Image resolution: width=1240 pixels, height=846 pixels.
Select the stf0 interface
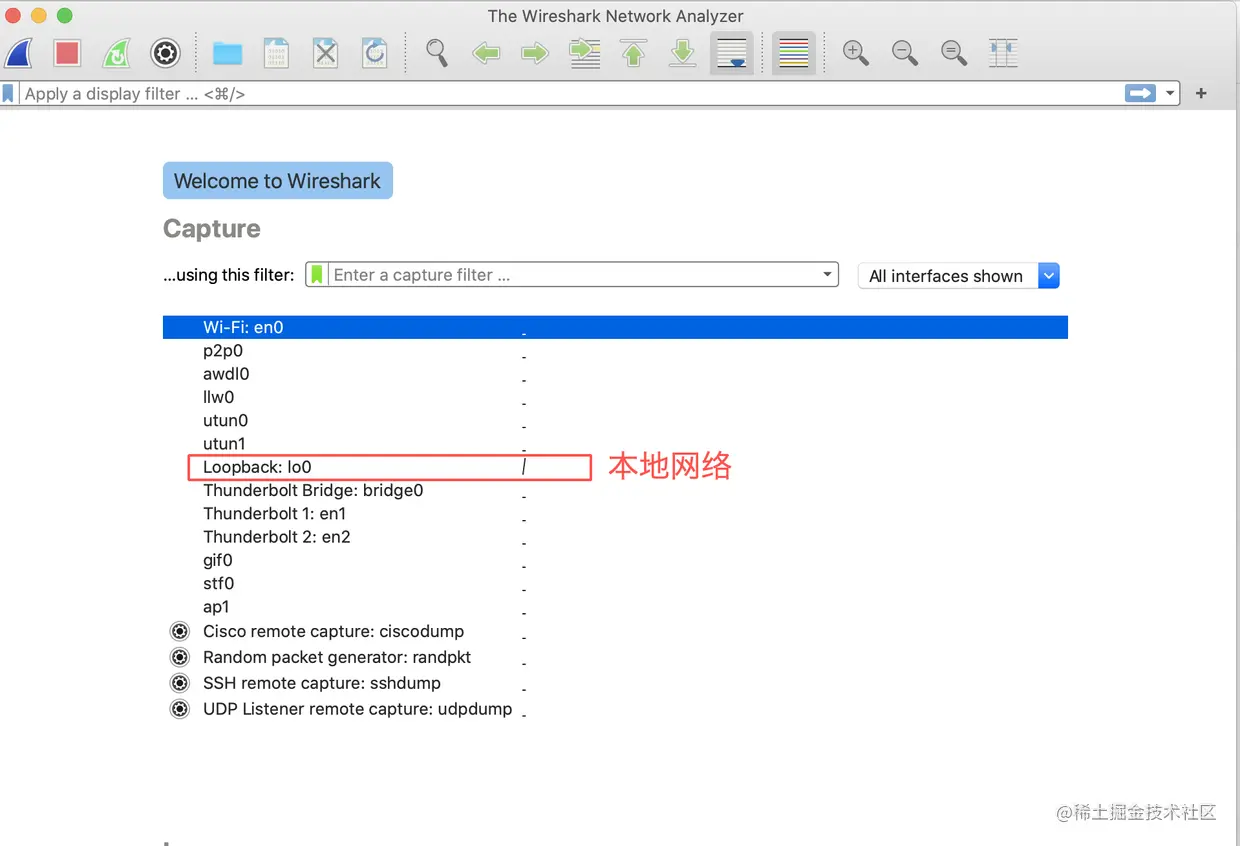coord(615,583)
